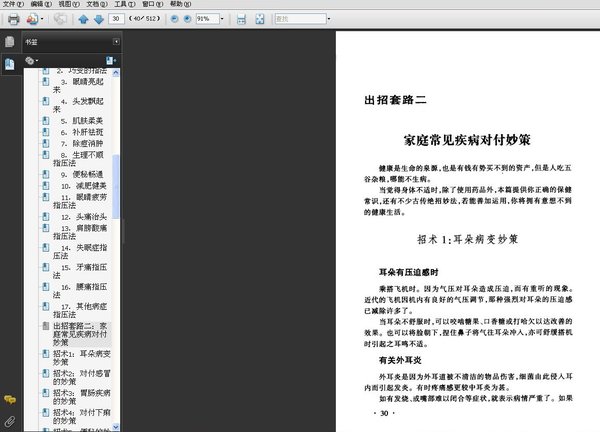The width and height of the screenshot is (600, 432).
Task: Click the zoom in plus button
Action: click(187, 19)
